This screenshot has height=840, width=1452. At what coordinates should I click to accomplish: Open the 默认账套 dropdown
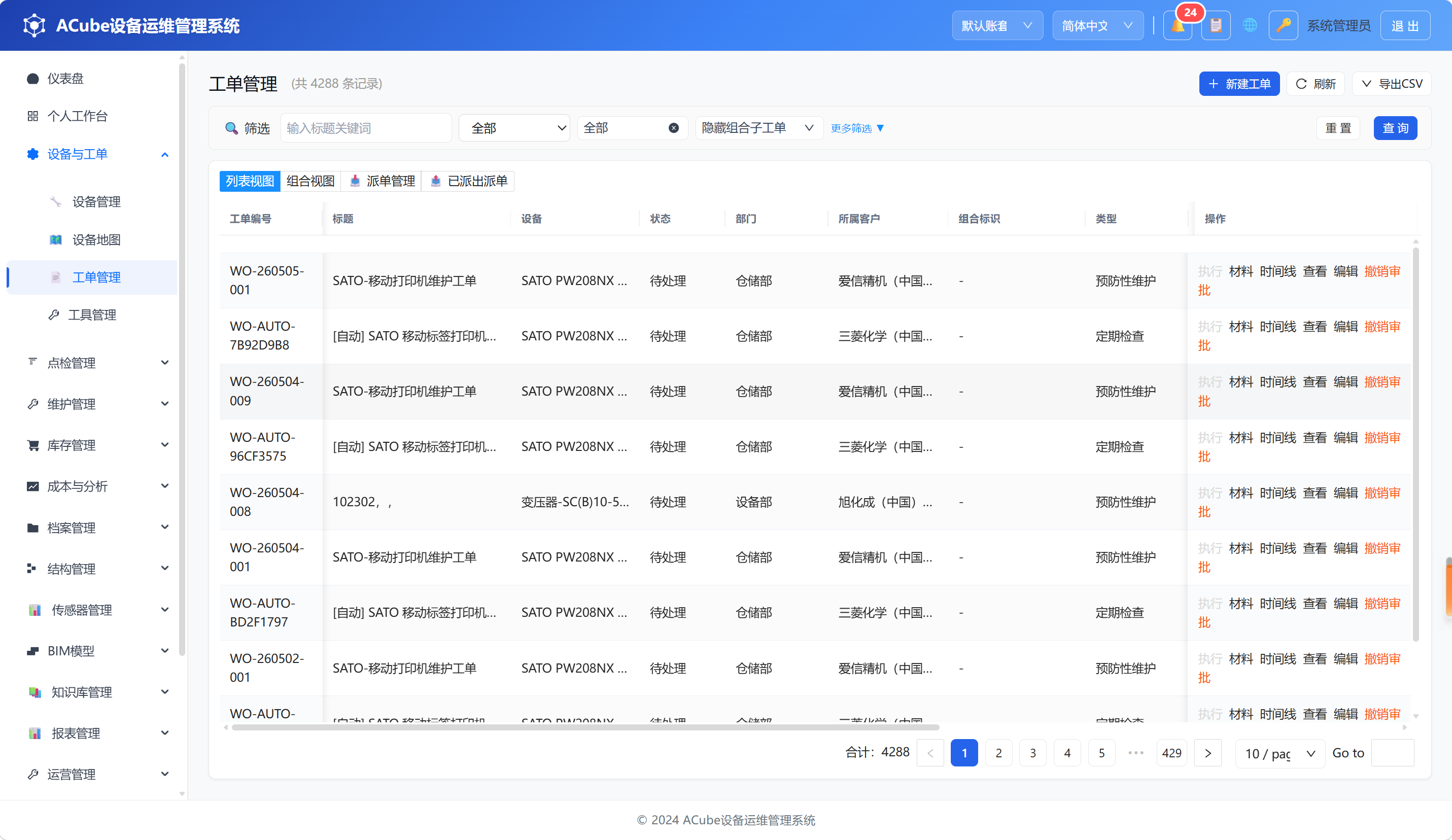997,26
